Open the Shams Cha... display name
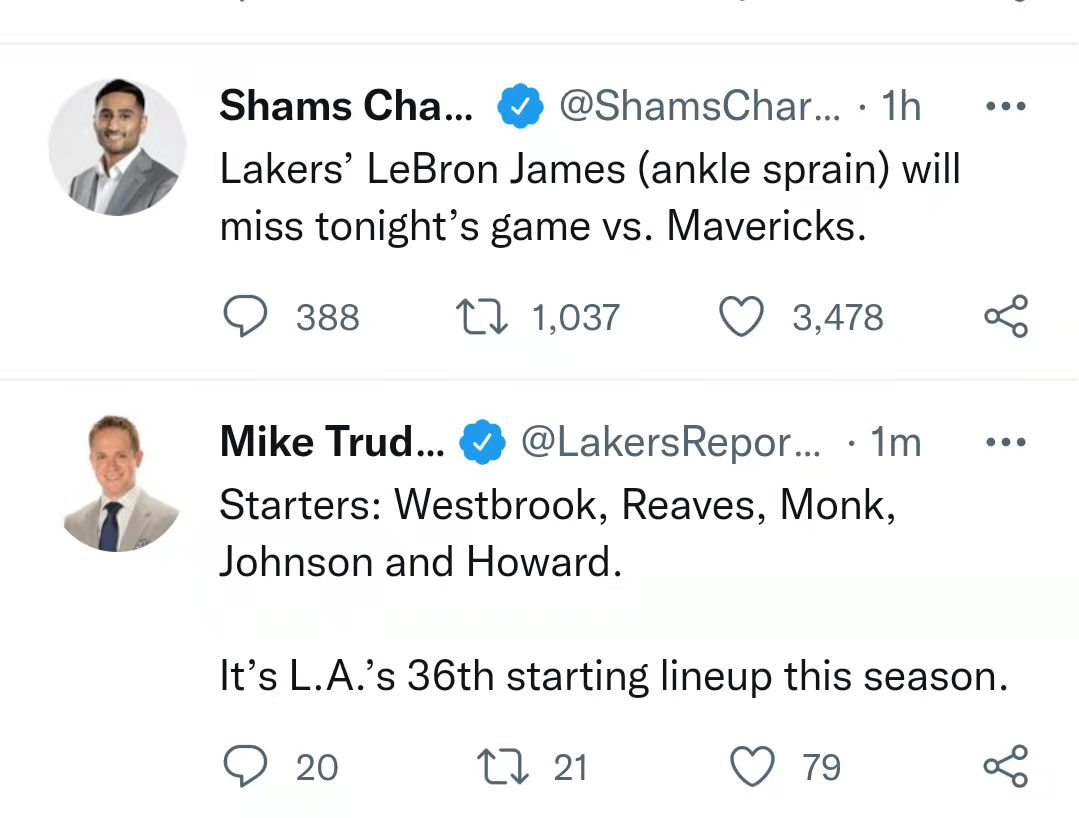 (346, 106)
